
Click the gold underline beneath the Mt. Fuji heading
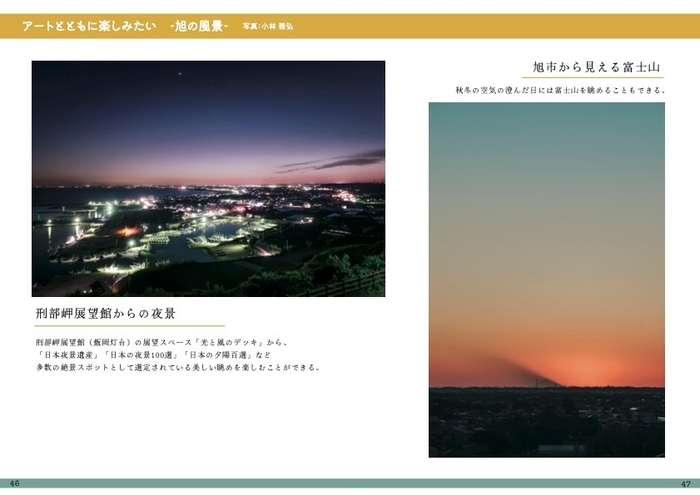pos(593,78)
